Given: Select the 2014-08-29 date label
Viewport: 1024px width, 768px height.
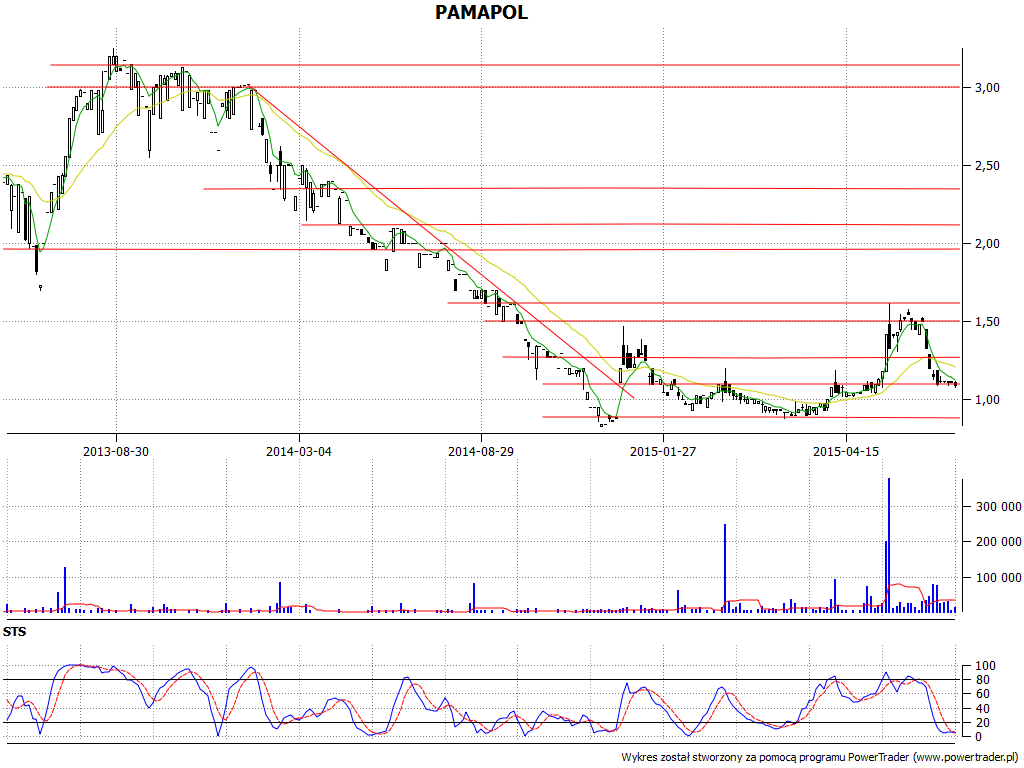Looking at the screenshot, I should (481, 451).
